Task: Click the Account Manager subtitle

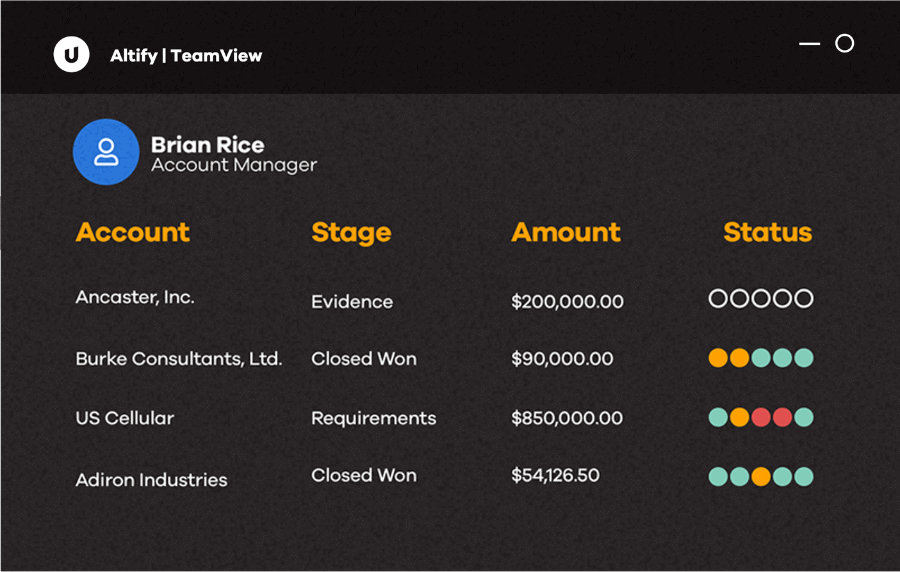Action: point(234,165)
